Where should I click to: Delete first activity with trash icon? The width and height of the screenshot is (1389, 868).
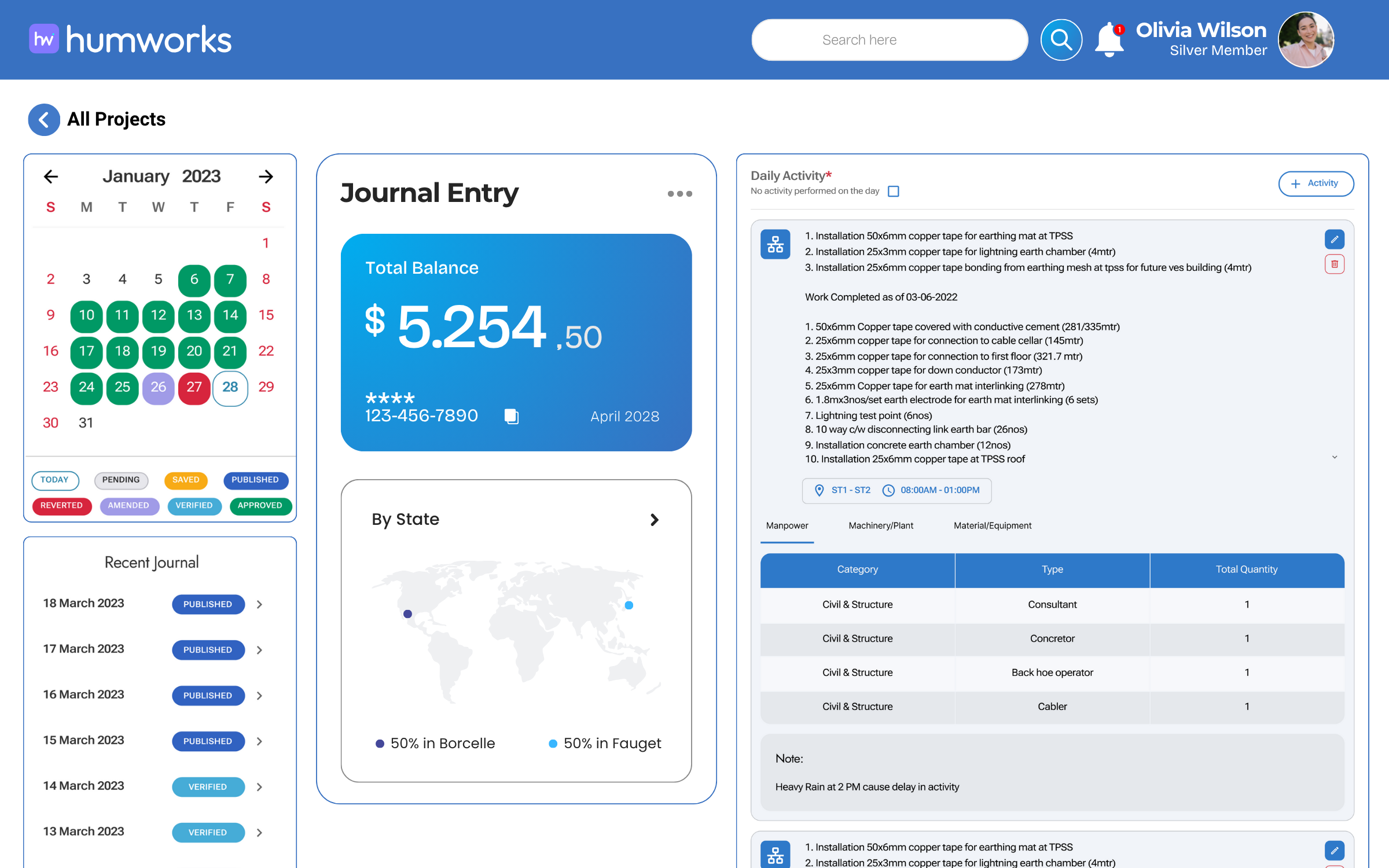click(x=1334, y=264)
